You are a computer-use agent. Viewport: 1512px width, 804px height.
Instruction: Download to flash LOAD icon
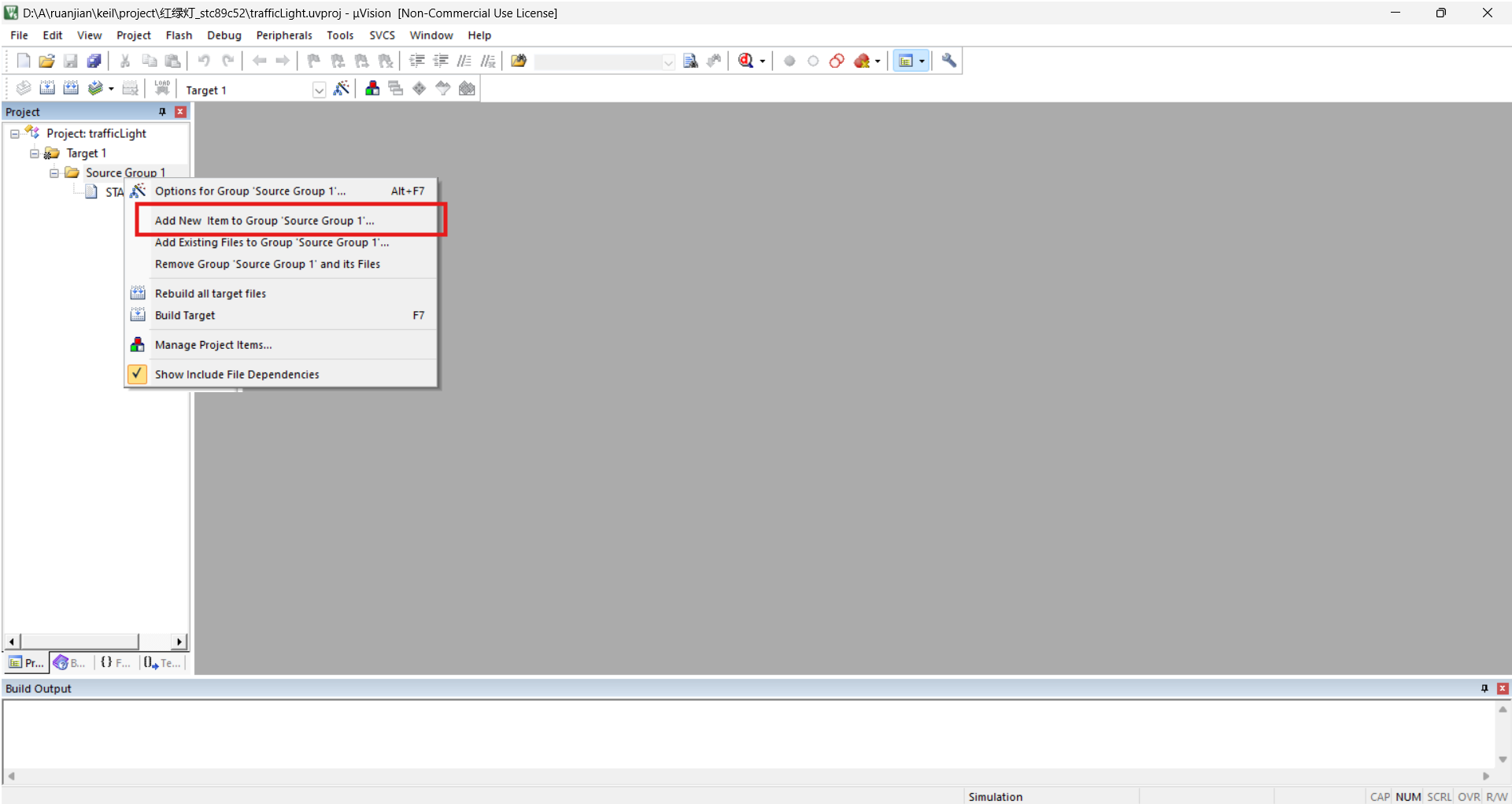(162, 88)
